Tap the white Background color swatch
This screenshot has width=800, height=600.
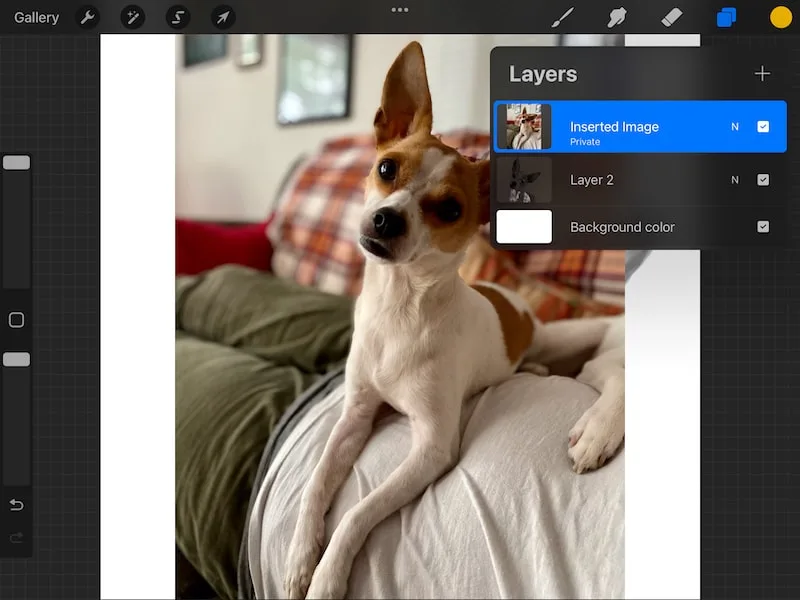click(524, 227)
